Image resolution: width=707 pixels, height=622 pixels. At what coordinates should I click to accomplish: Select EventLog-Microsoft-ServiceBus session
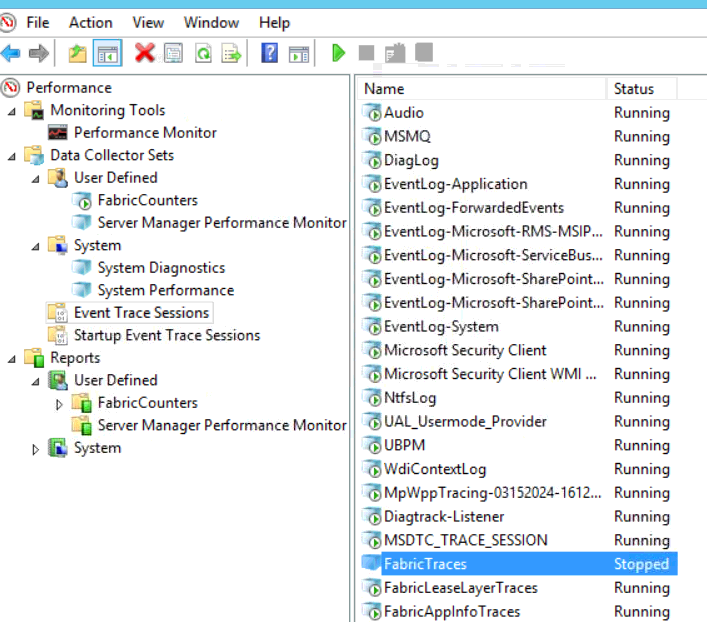(493, 255)
